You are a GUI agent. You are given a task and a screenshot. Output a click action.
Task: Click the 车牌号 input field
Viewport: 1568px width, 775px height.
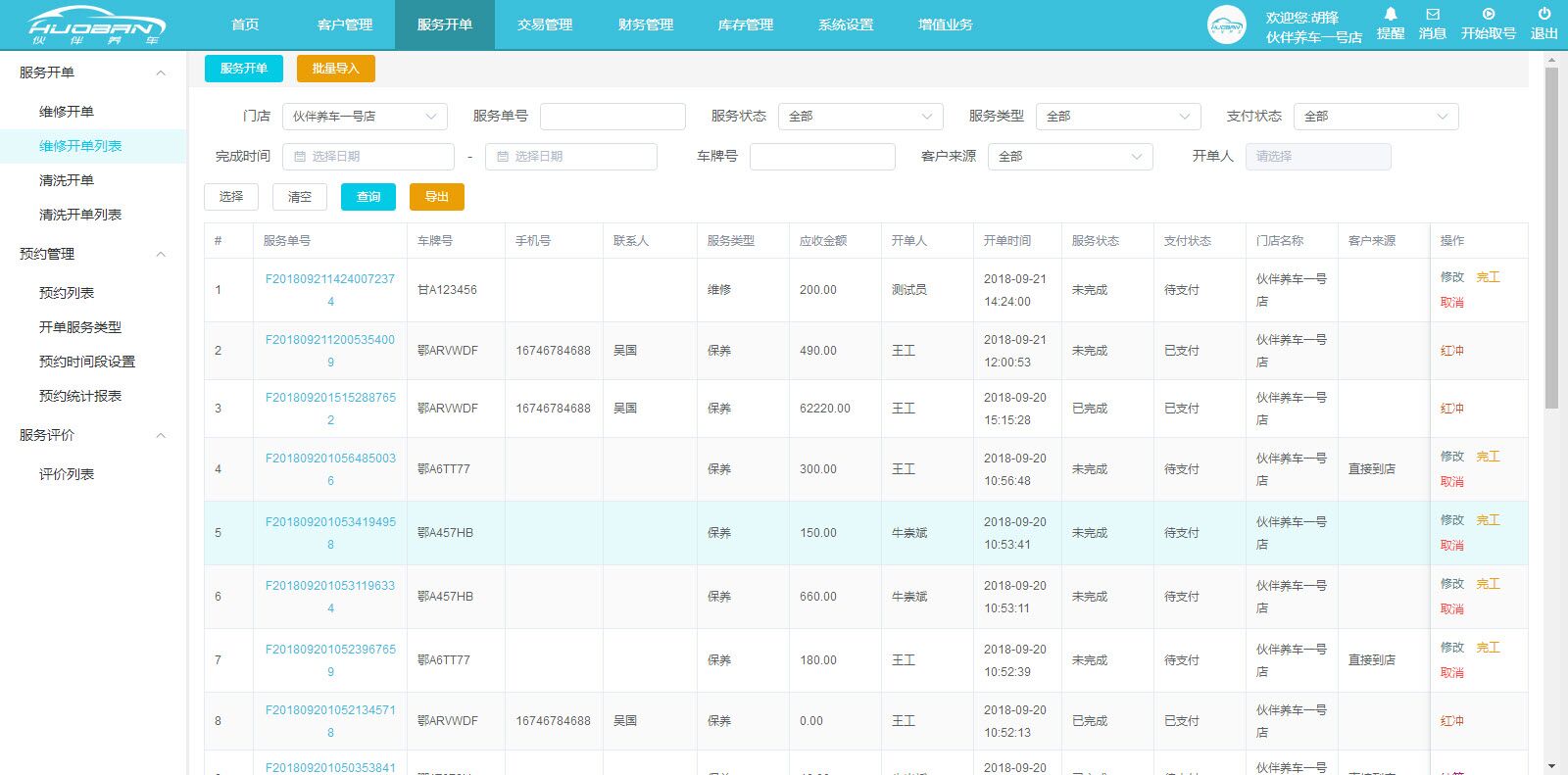(822, 157)
